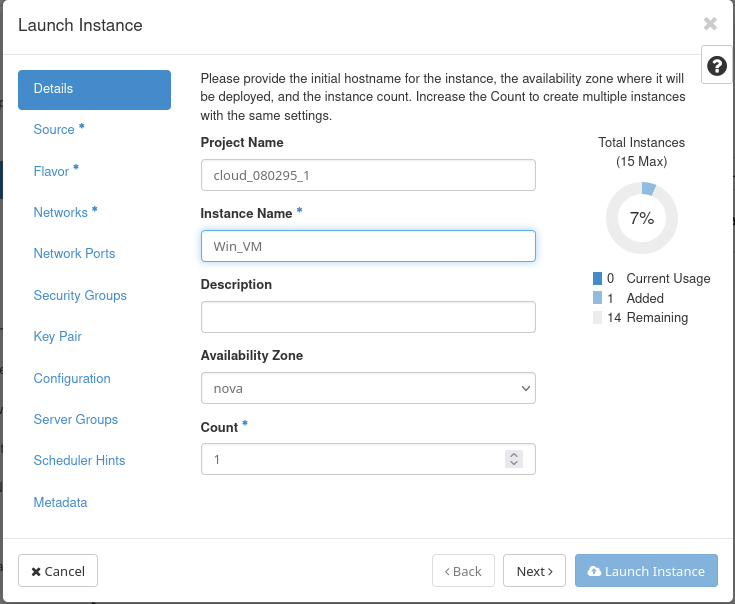Click the Count stepper arrows
Screen dimensions: 735x604
(x=514, y=459)
